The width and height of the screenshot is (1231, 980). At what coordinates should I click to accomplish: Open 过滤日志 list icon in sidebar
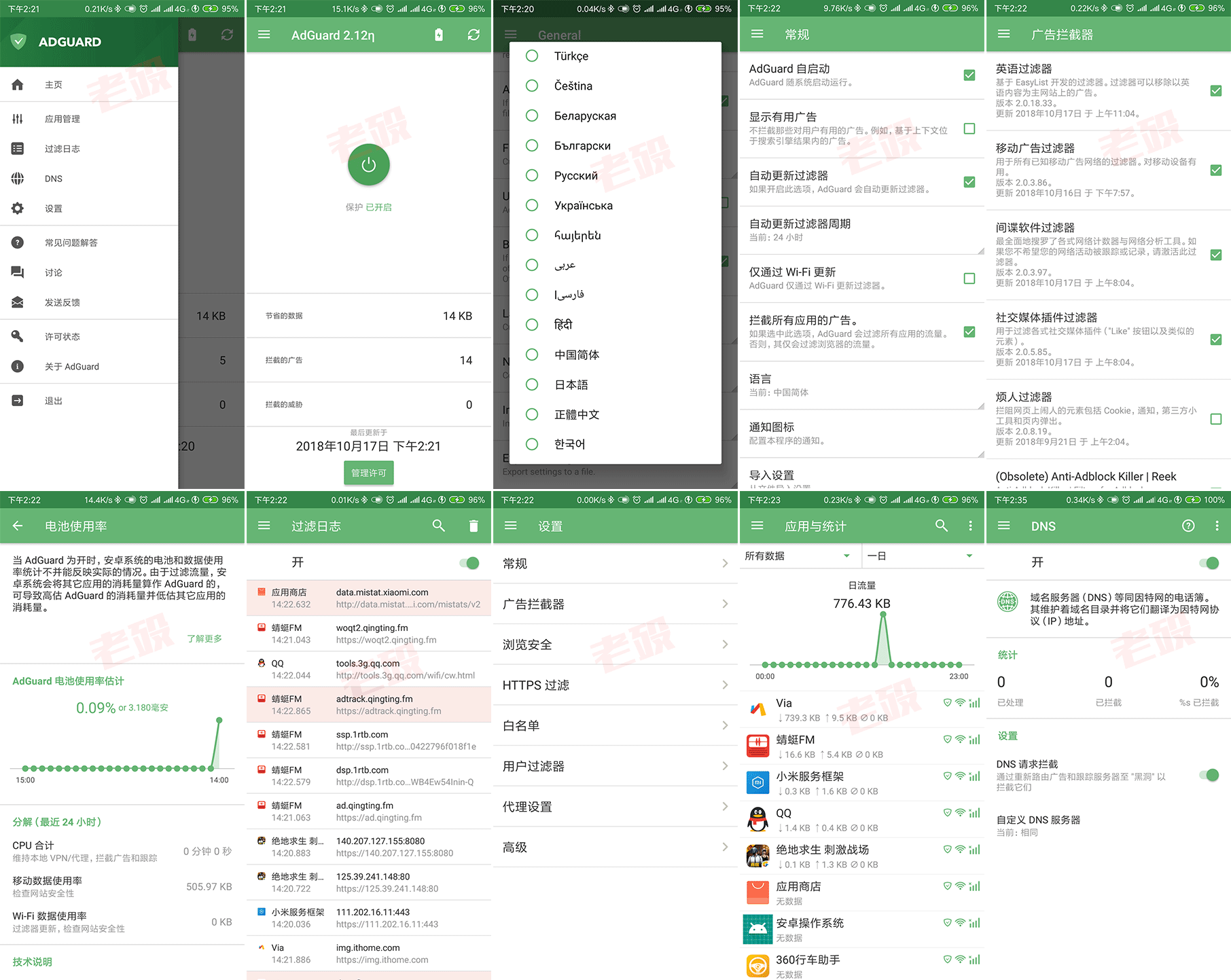pyautogui.click(x=18, y=149)
